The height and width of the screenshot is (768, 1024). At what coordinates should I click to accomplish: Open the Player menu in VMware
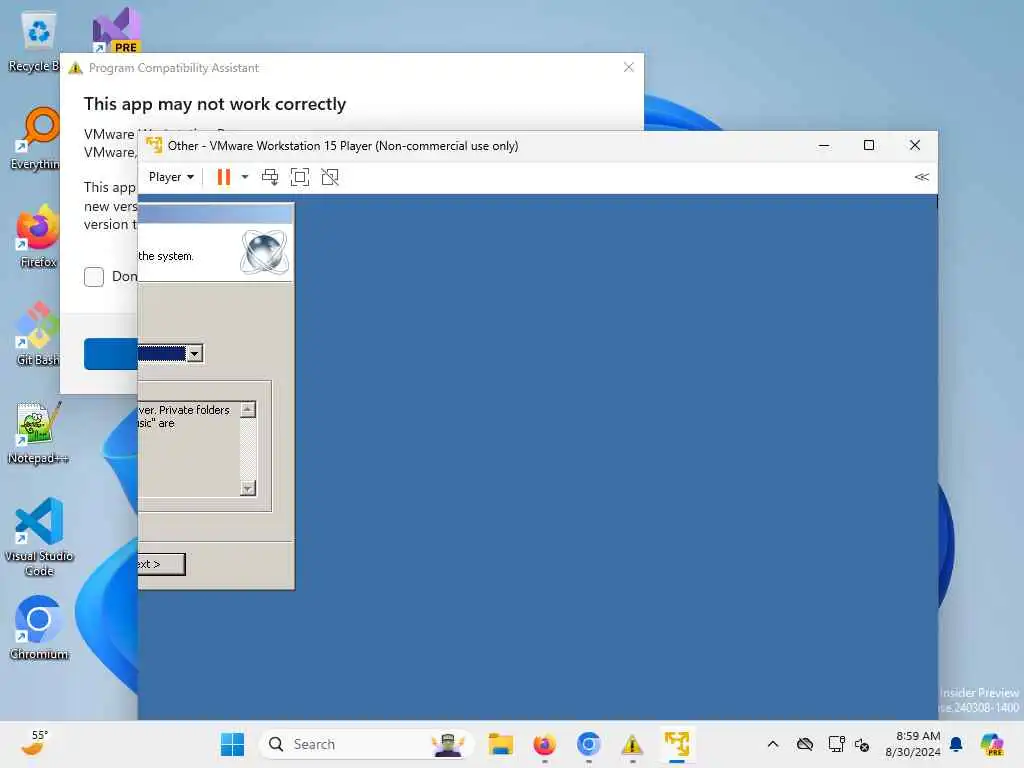pos(171,177)
